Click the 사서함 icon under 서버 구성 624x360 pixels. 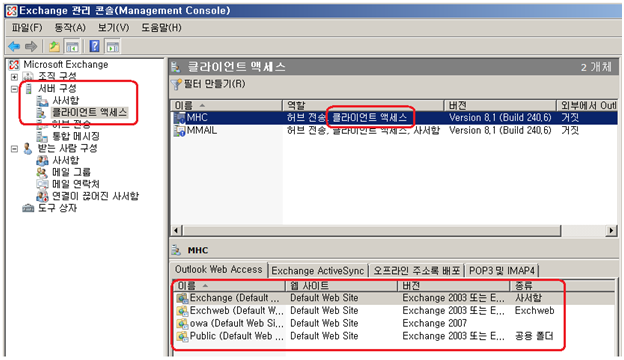[x=42, y=101]
